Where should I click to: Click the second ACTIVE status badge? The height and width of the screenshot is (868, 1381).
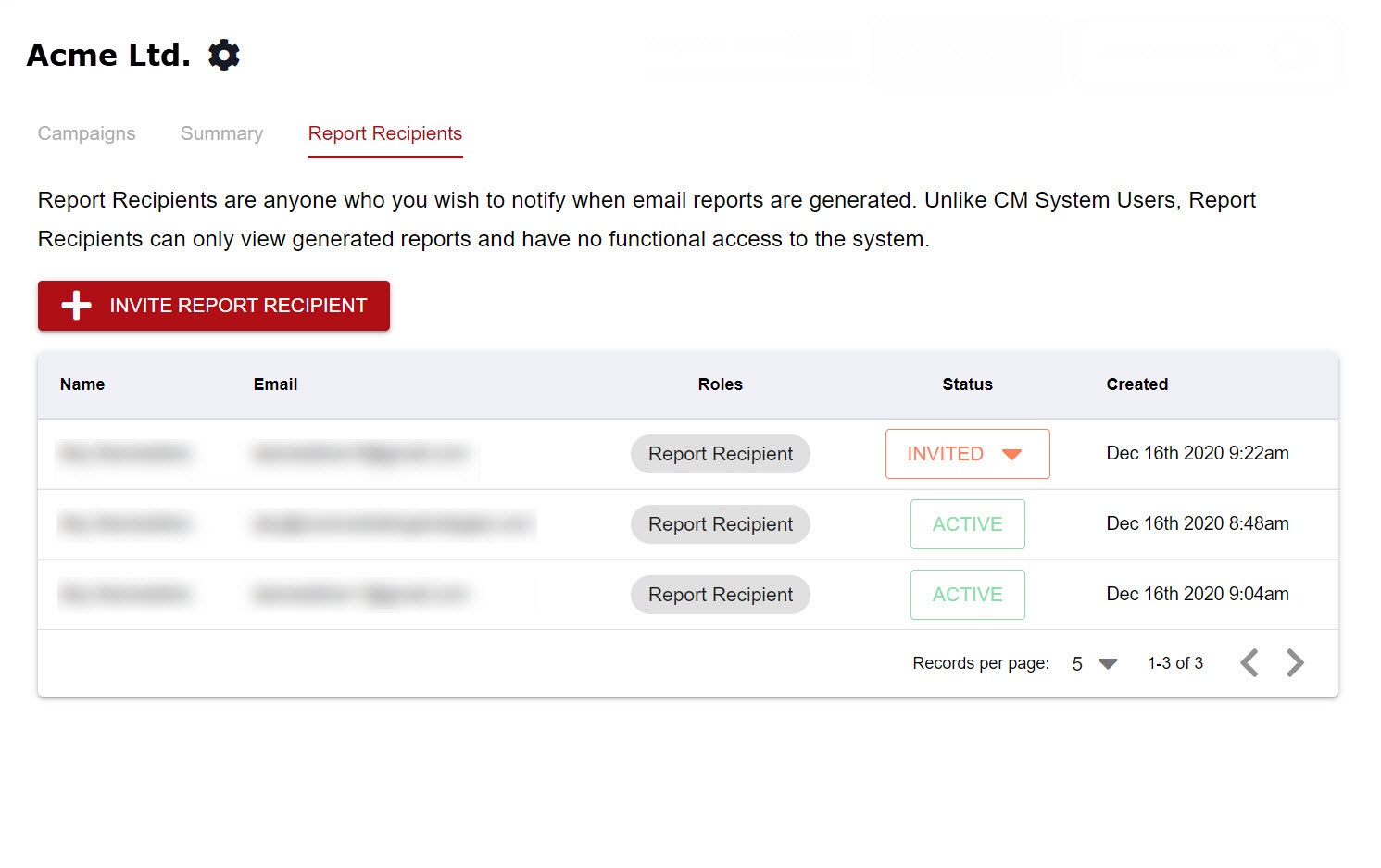(x=967, y=594)
